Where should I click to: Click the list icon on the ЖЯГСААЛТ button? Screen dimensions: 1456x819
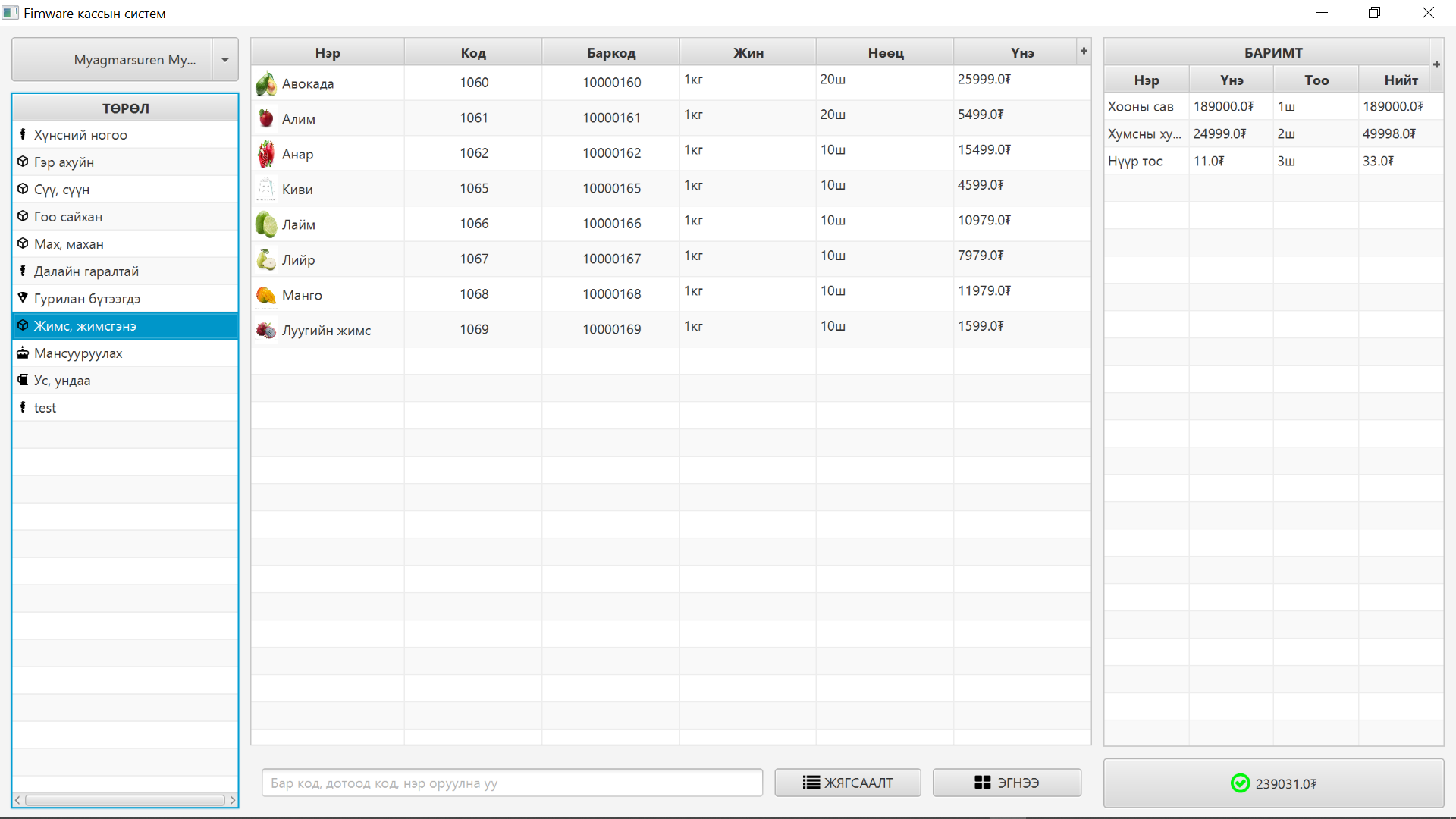click(810, 782)
